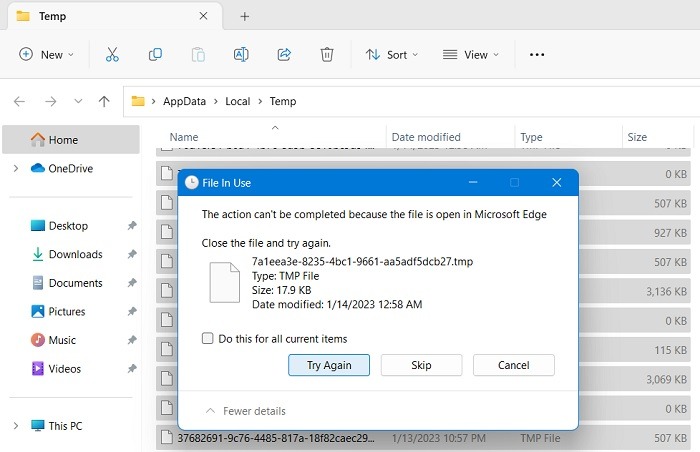This screenshot has height=452, width=700.
Task: Open Documents quick access folder
Action: (x=75, y=283)
